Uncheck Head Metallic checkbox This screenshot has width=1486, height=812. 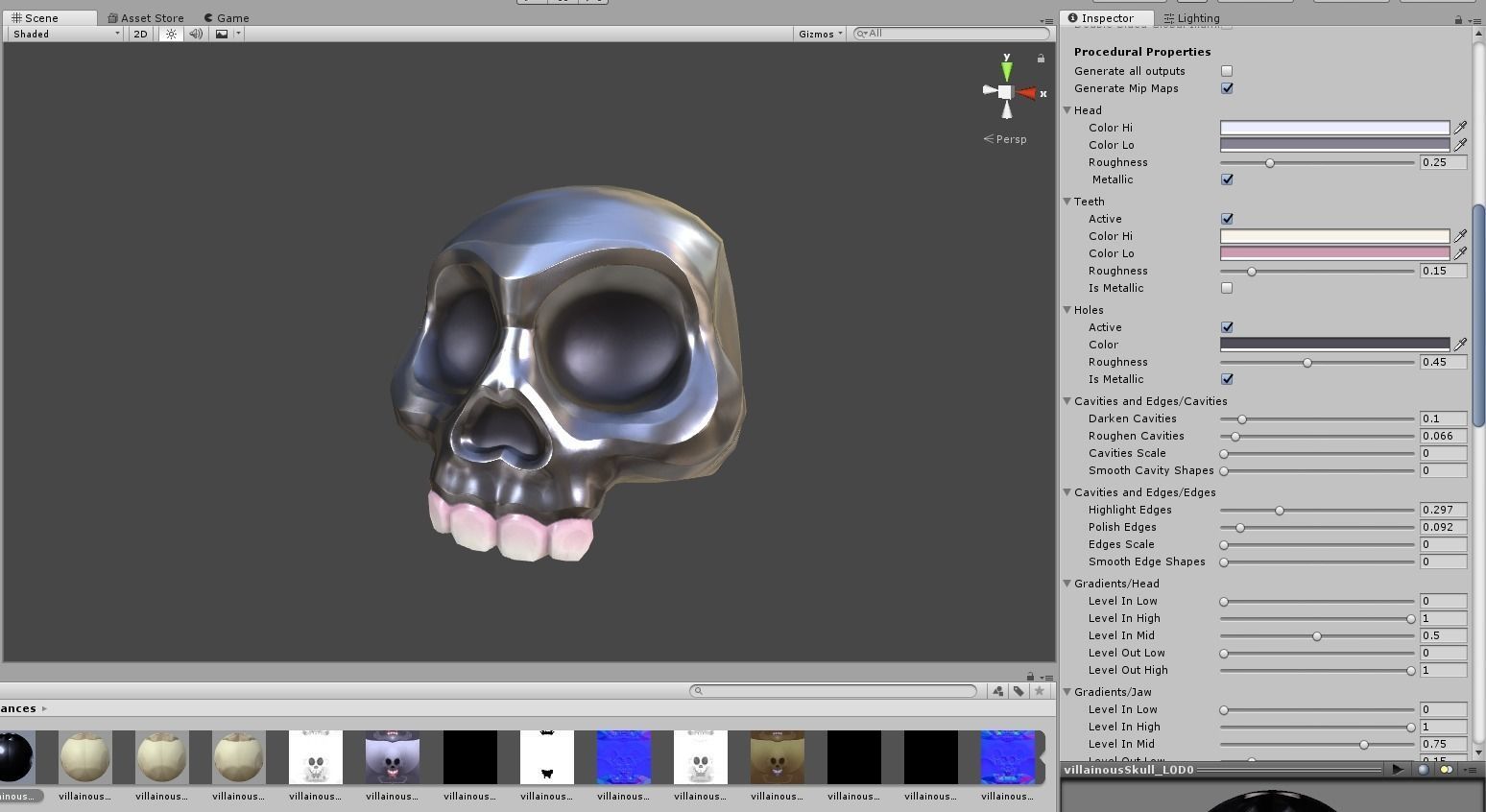[x=1227, y=179]
